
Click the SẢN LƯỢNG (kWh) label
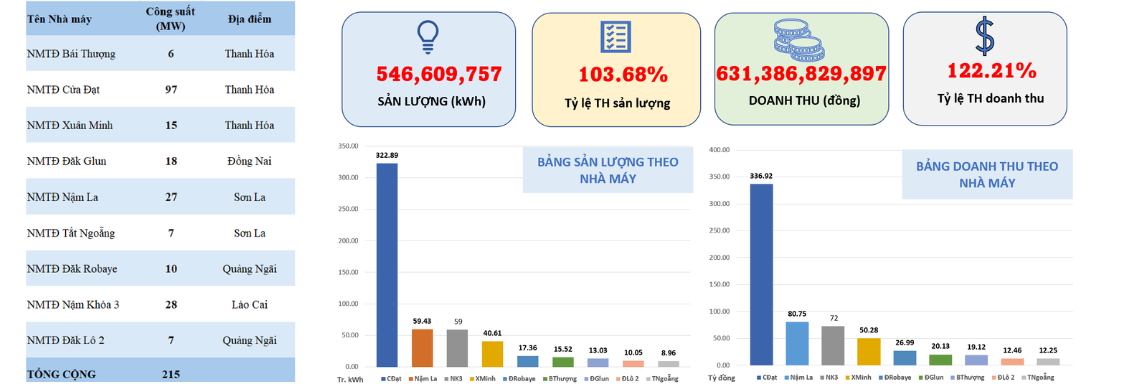(432, 101)
